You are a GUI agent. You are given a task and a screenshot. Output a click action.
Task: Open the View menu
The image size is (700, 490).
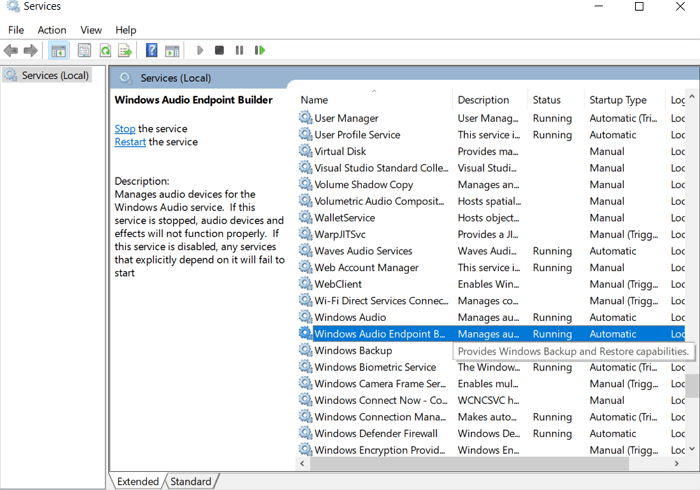pyautogui.click(x=91, y=30)
